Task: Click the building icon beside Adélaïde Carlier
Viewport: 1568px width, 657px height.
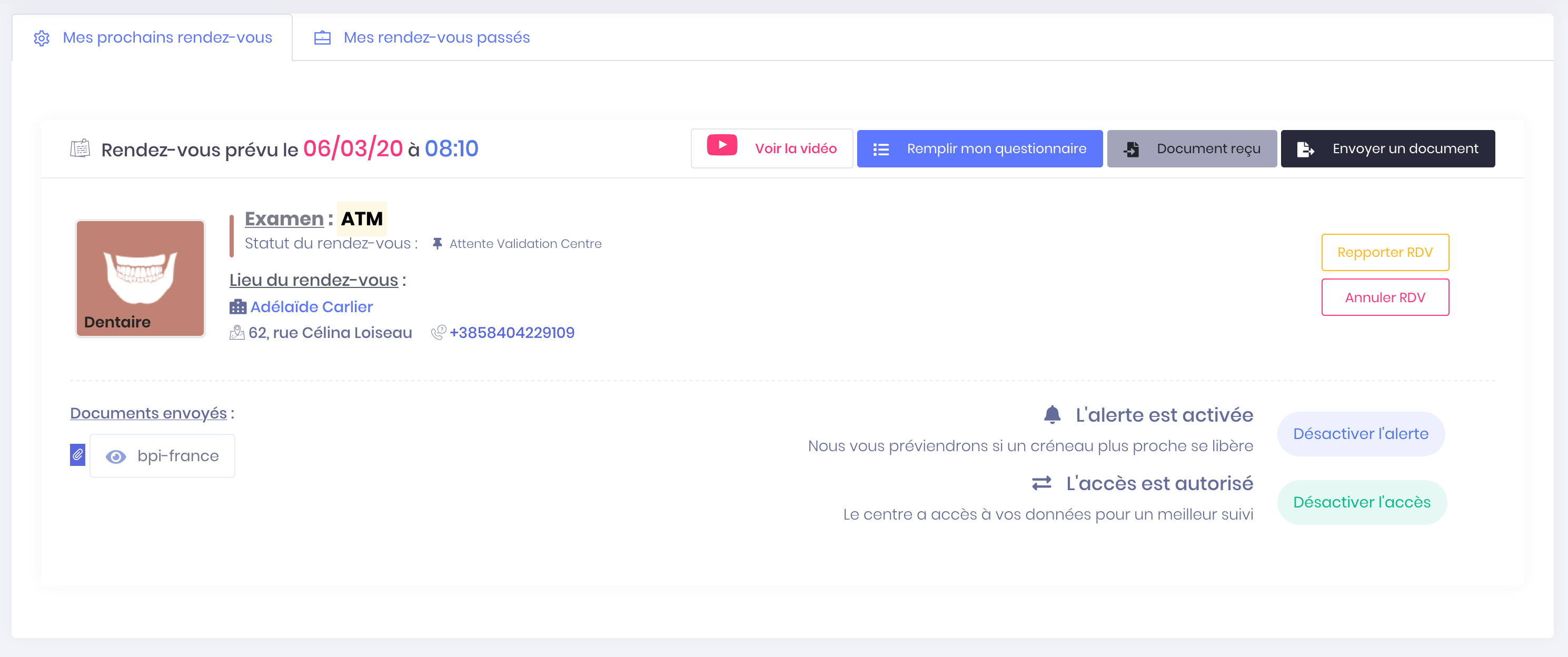Action: click(x=237, y=306)
